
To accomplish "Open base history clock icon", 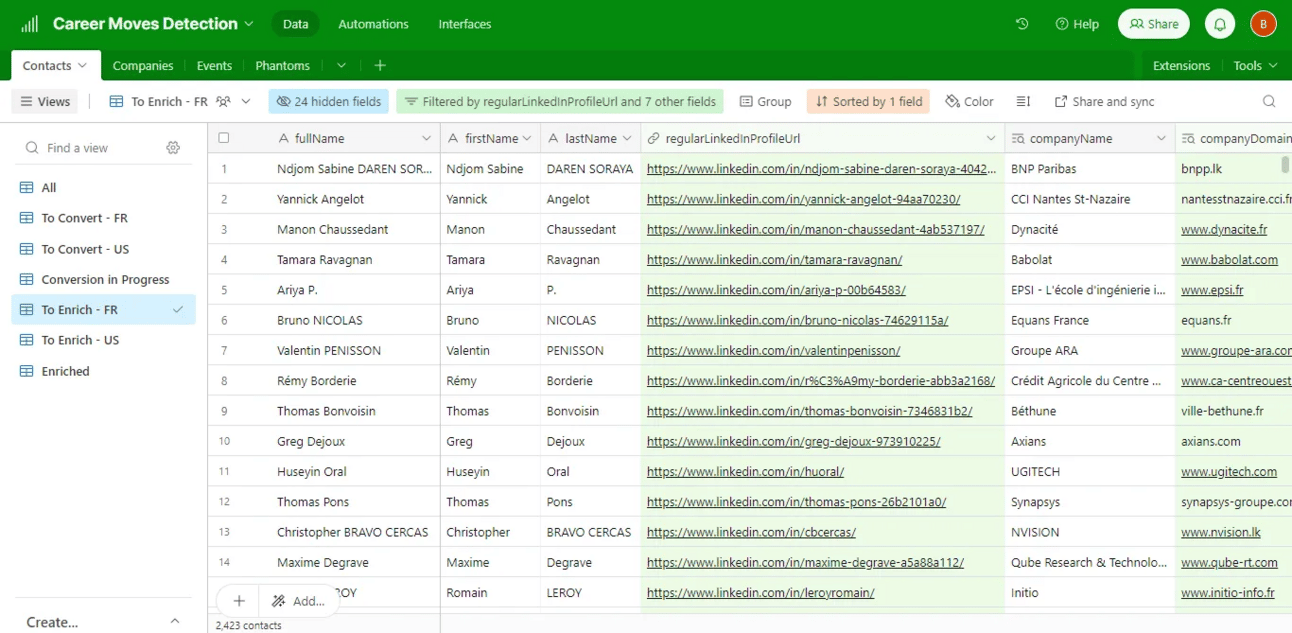I will click(1022, 24).
